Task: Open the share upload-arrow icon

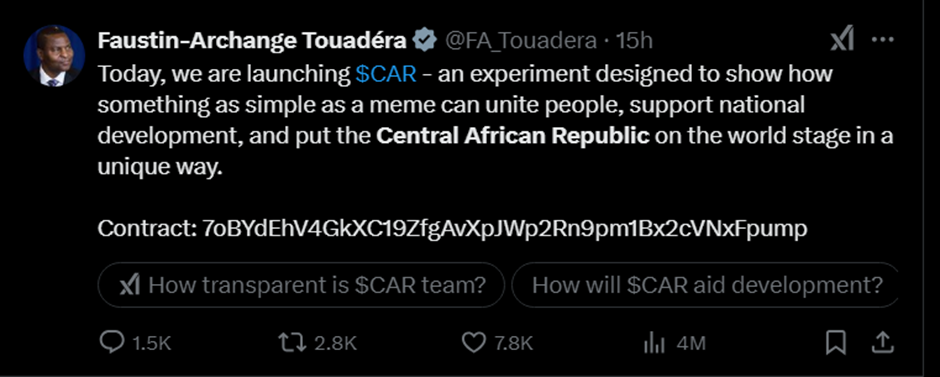Action: click(x=882, y=343)
